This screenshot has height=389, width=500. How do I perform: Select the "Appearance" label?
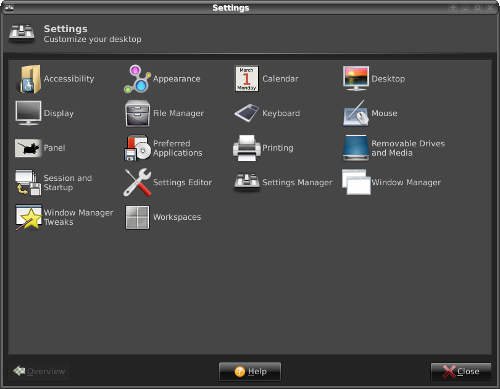click(x=177, y=79)
